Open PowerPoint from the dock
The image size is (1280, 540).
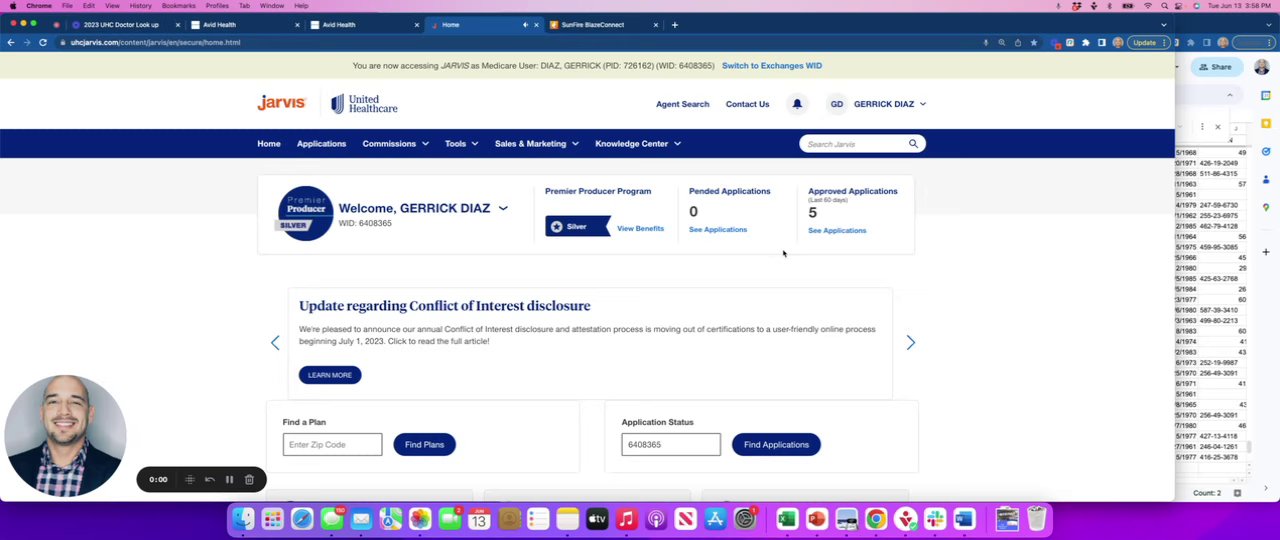816,519
